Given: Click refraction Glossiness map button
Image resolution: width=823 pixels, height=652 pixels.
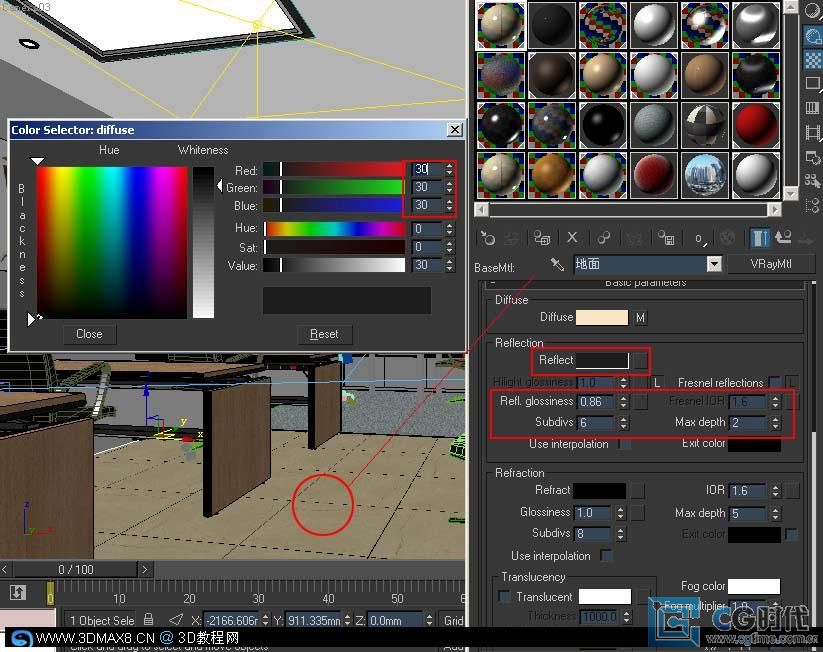Looking at the screenshot, I should pyautogui.click(x=637, y=512).
